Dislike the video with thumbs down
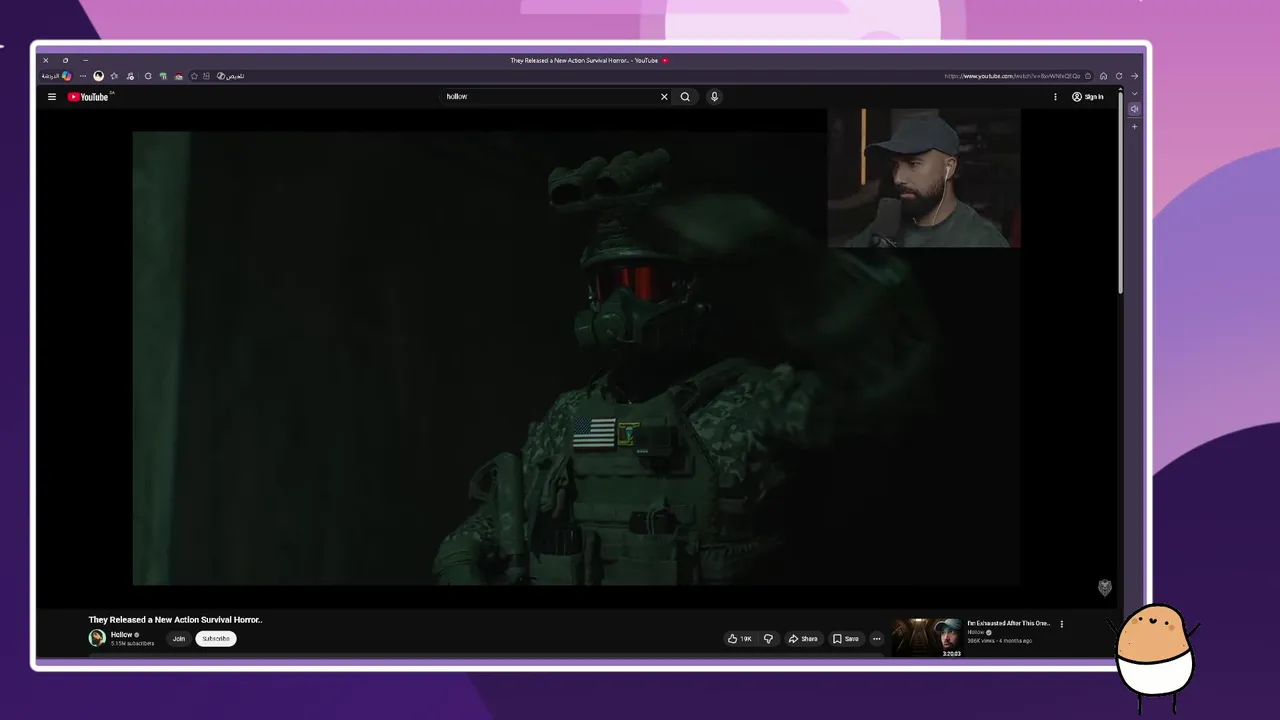This screenshot has width=1280, height=720. (x=768, y=639)
